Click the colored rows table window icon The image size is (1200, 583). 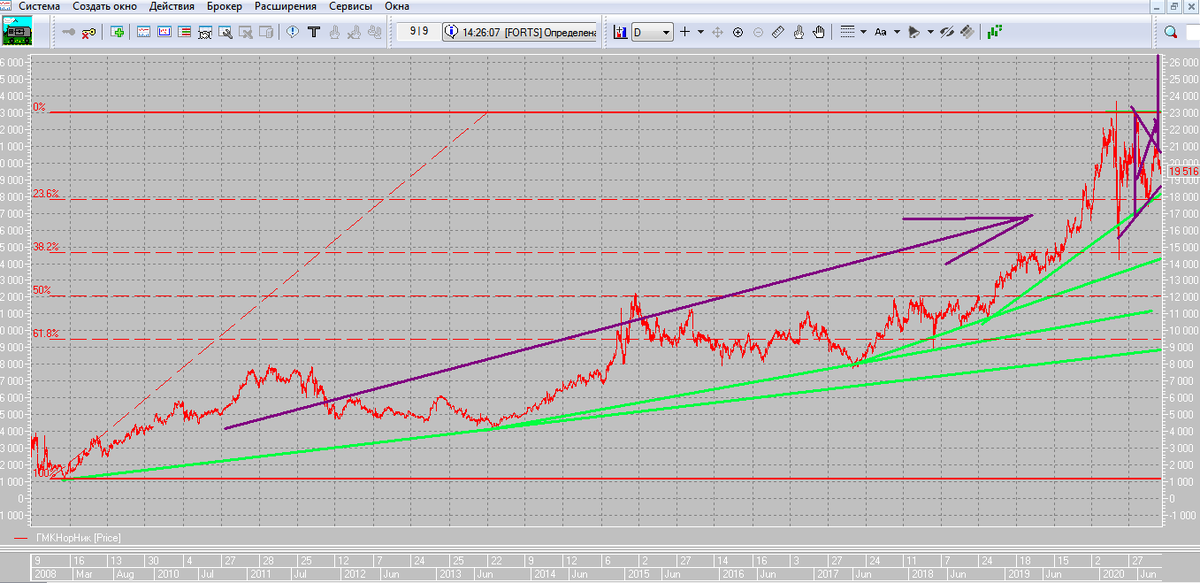coord(185,32)
